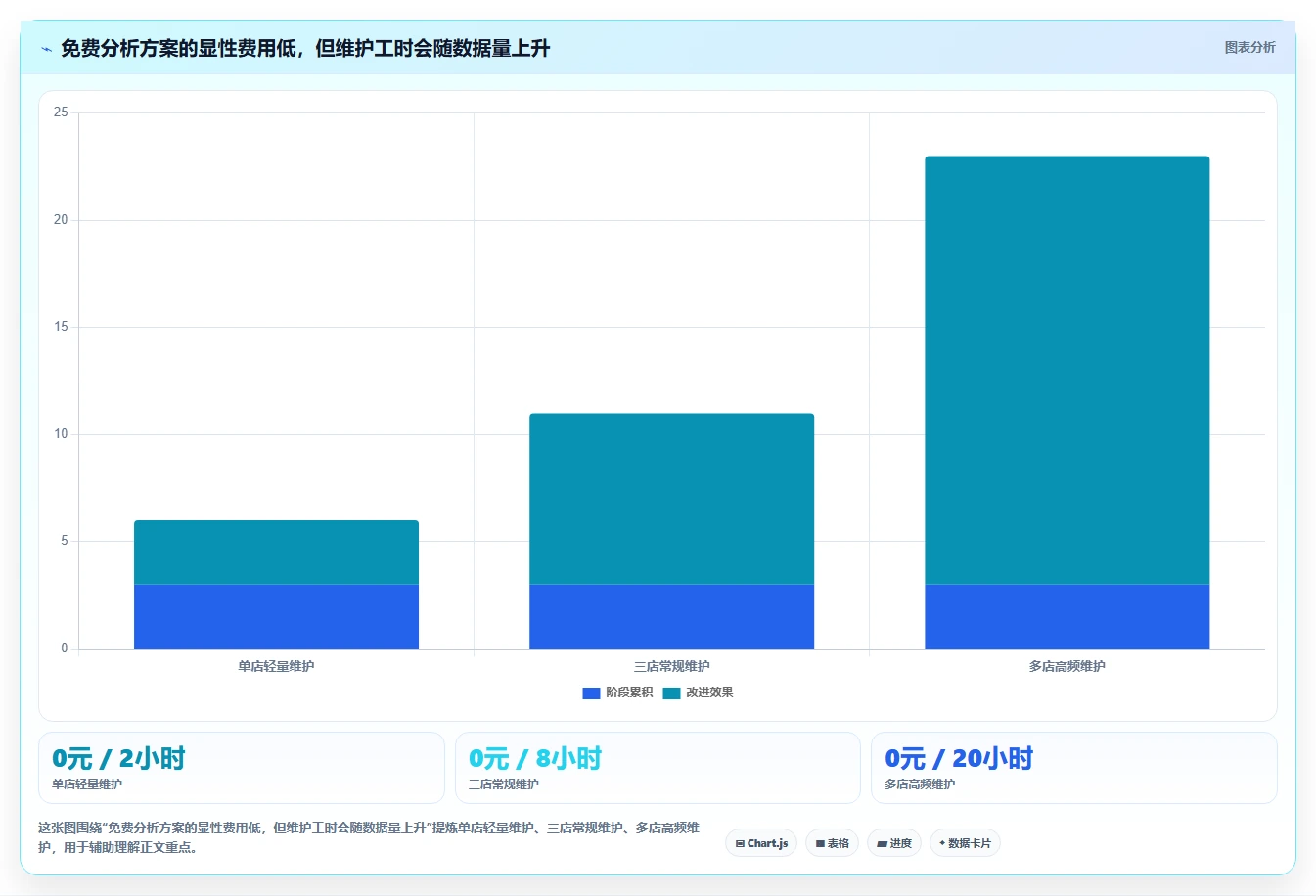Click the y-axis value 20
Image resolution: width=1316 pixels, height=896 pixels.
click(x=61, y=220)
